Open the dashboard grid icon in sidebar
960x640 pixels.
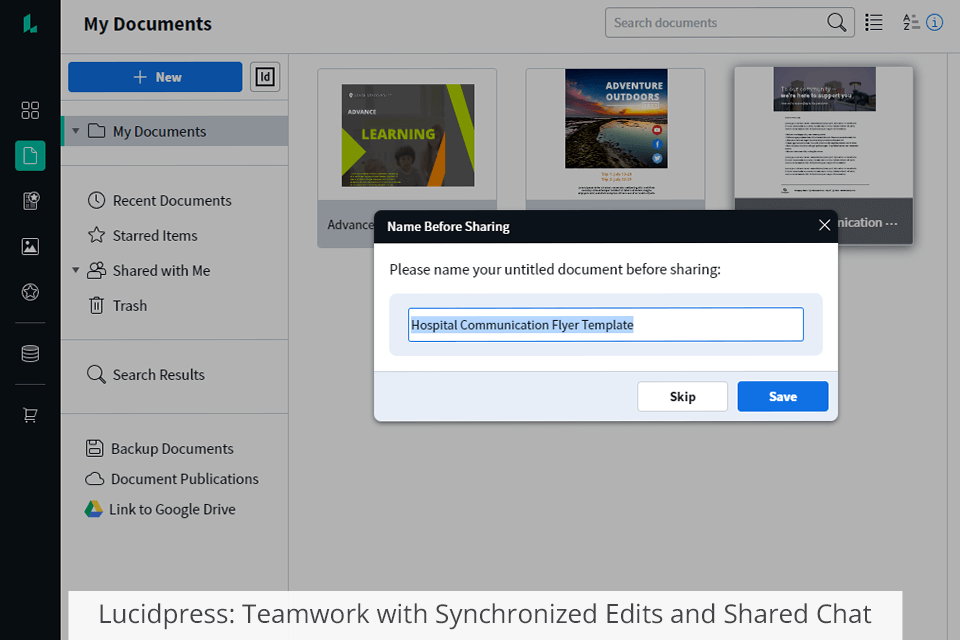[30, 110]
